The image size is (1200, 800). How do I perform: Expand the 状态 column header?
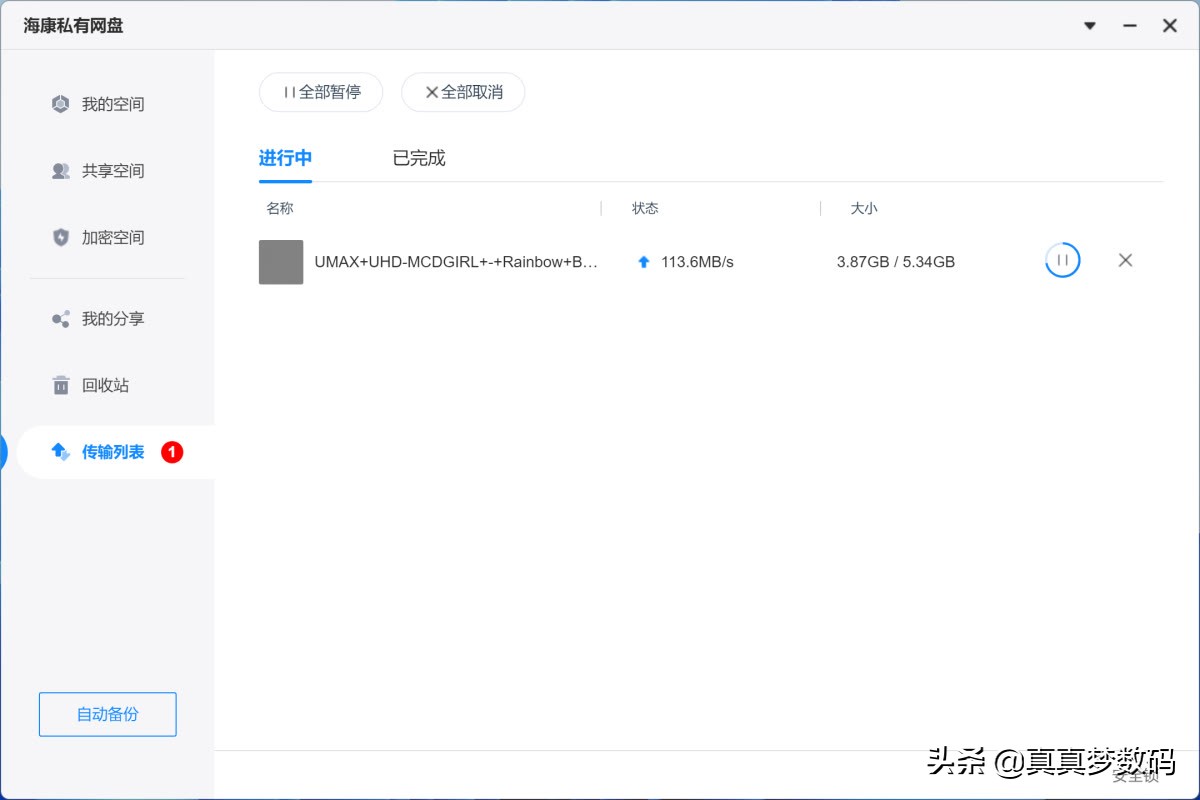point(645,208)
